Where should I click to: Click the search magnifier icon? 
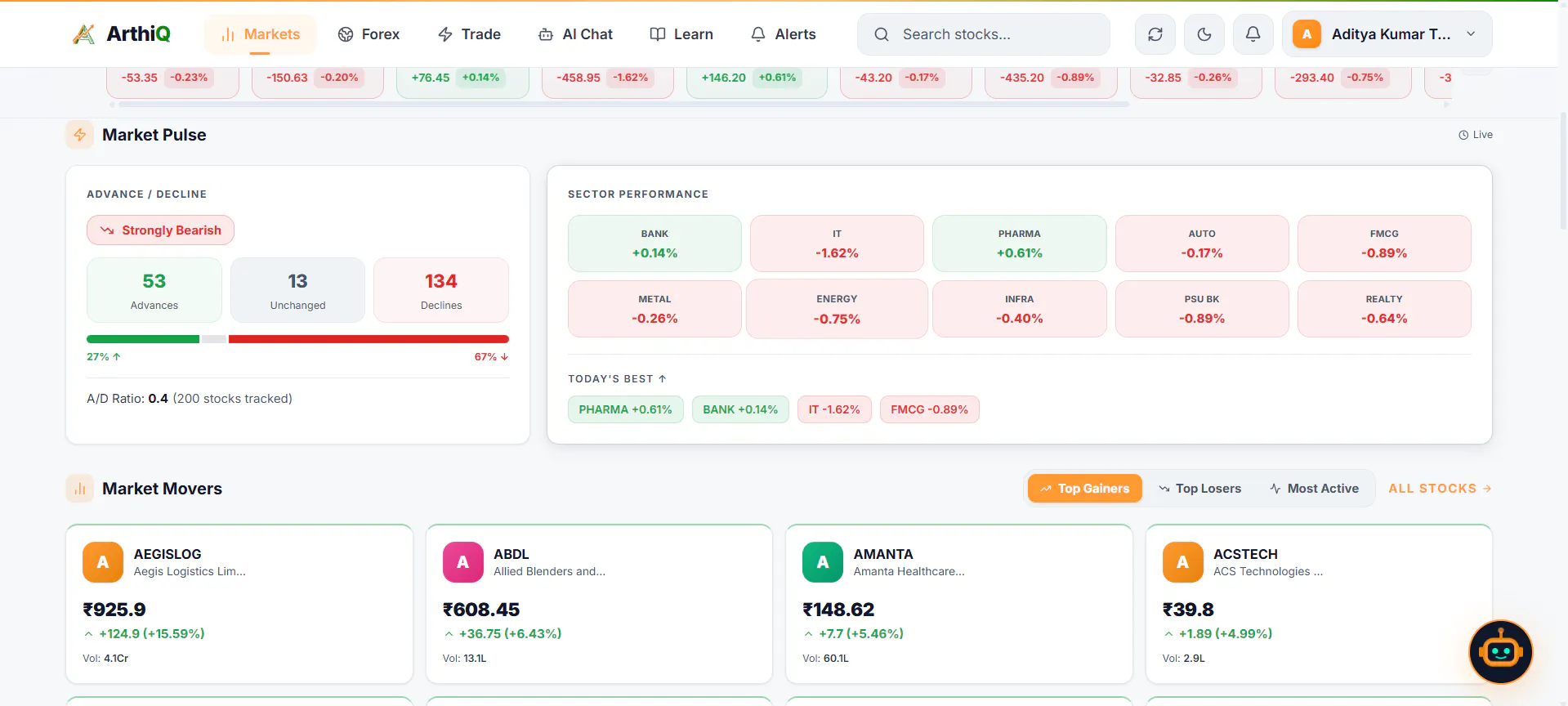click(x=881, y=34)
